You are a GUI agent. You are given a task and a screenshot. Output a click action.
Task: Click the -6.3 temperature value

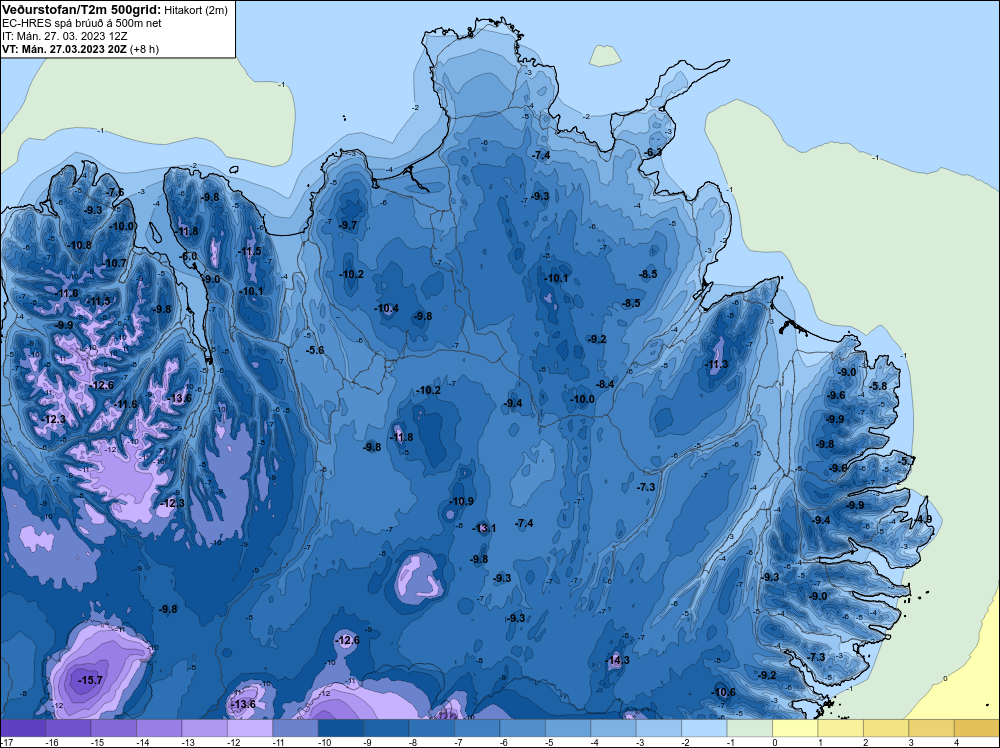click(x=653, y=152)
